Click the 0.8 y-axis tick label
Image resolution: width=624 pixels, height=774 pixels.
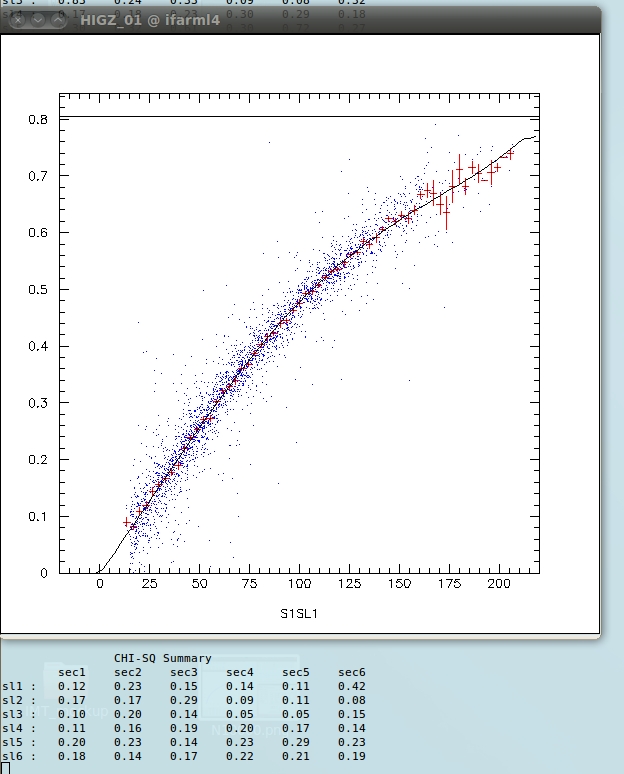point(37,119)
